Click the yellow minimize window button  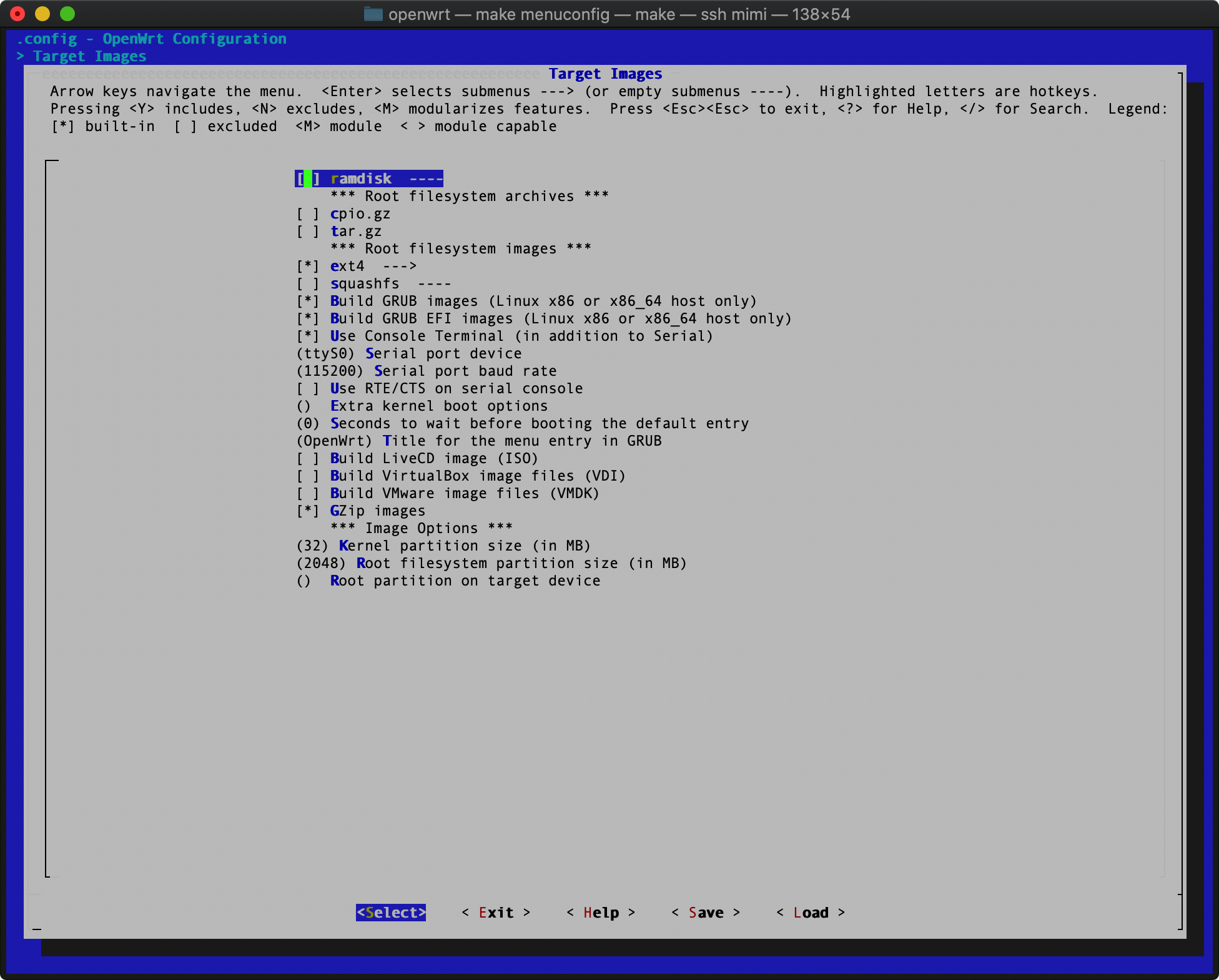click(42, 14)
